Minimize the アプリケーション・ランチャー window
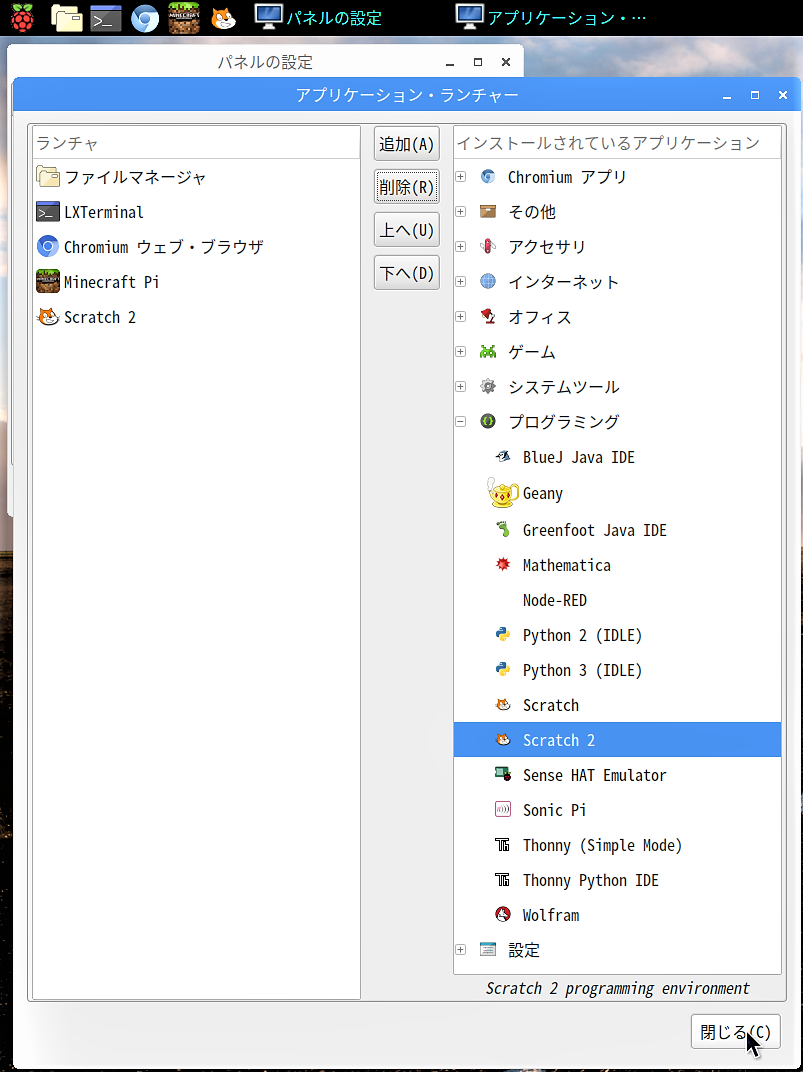 click(726, 96)
